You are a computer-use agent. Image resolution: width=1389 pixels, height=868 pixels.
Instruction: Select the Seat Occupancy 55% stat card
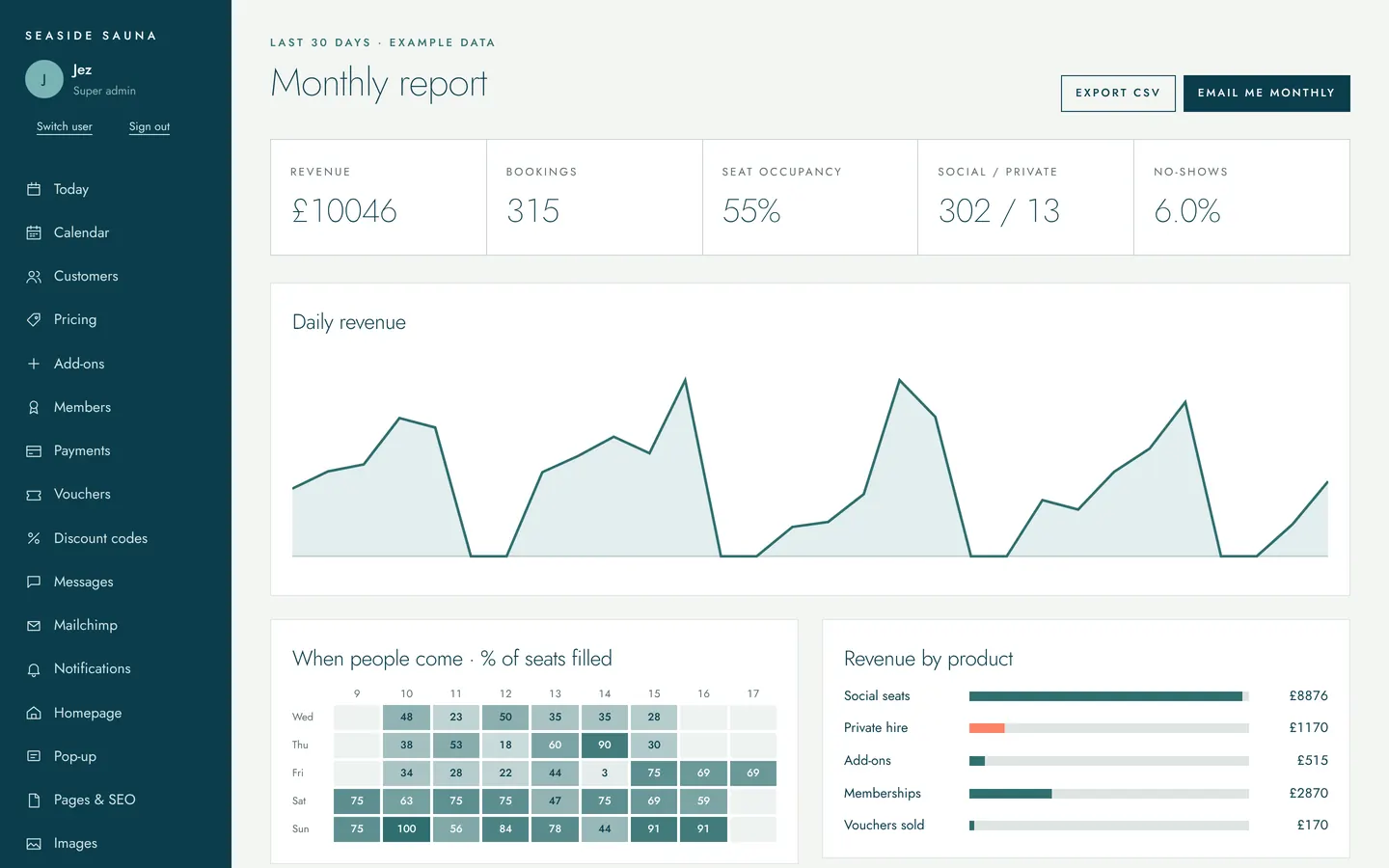(x=810, y=198)
